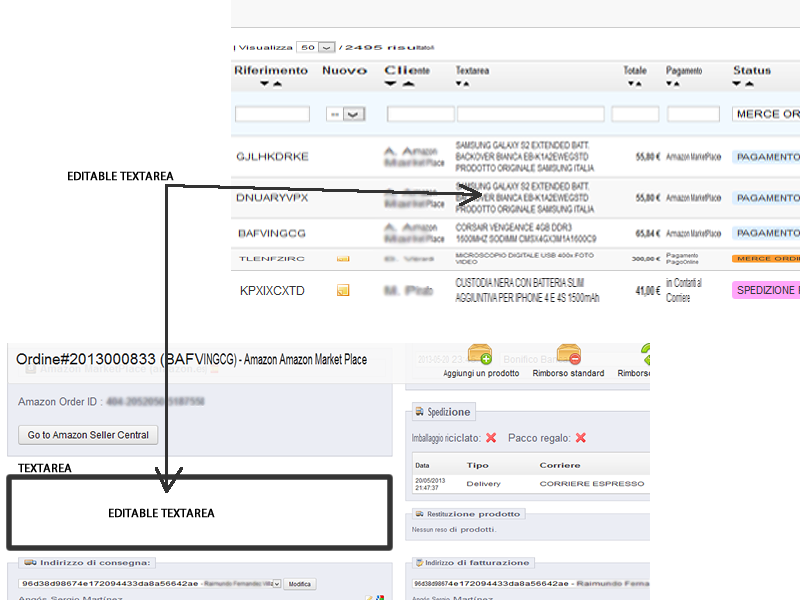Click KPXIXCXTD order reference
Viewport: 800px width, 600px height.
click(272, 291)
